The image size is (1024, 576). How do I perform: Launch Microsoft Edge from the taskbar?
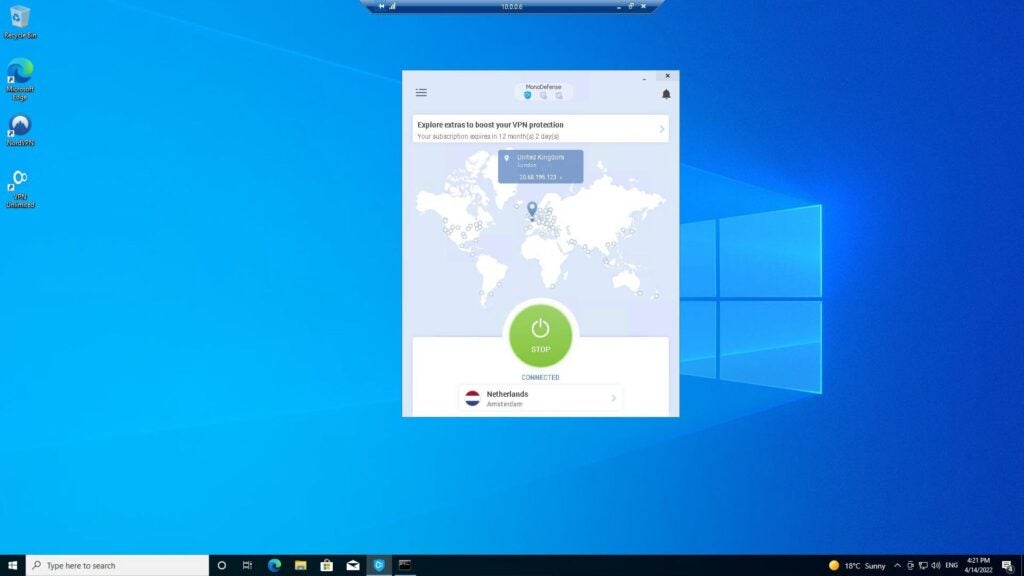[274, 566]
